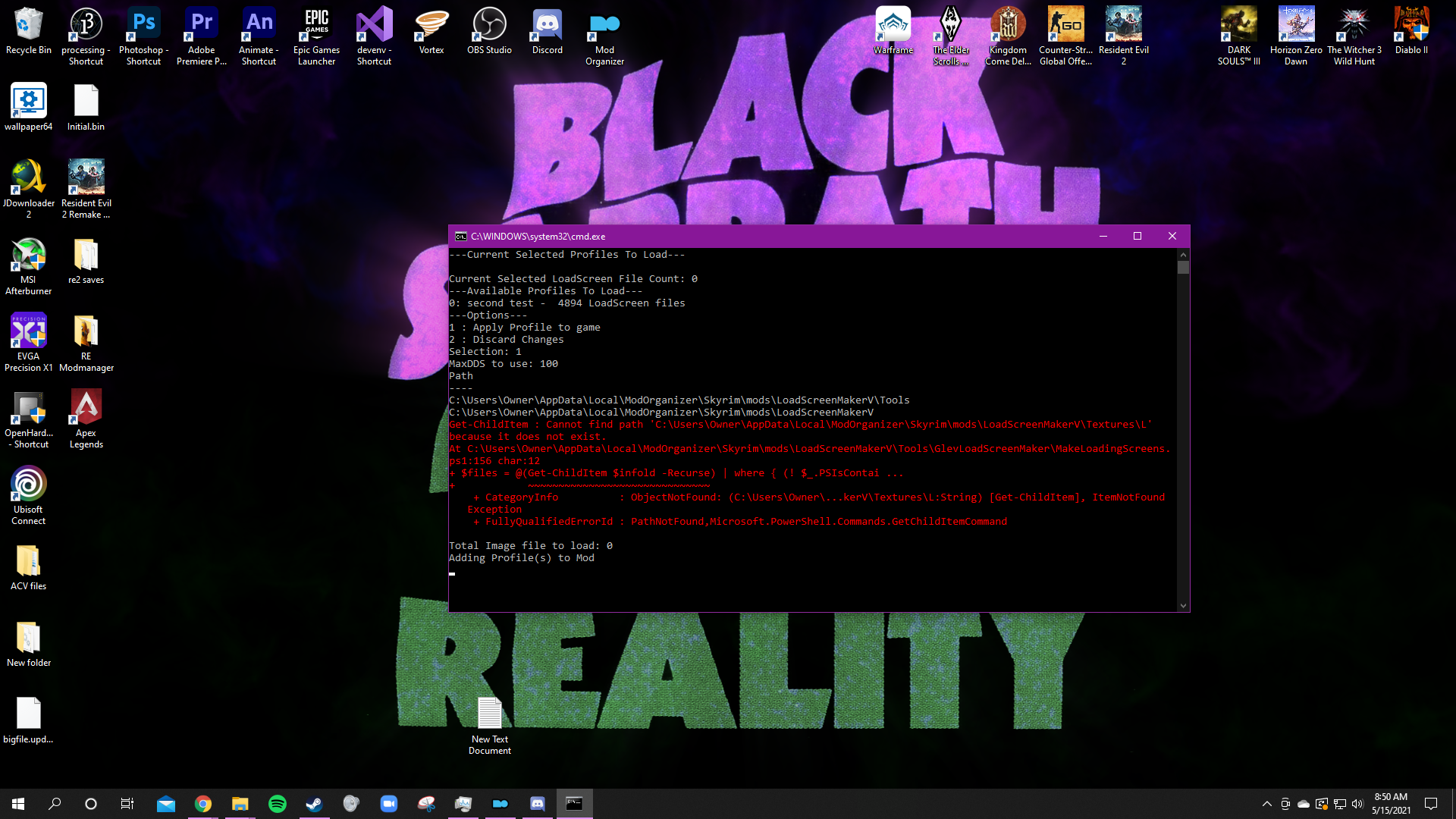Open taskbar Search
The height and width of the screenshot is (819, 1456).
(x=55, y=804)
